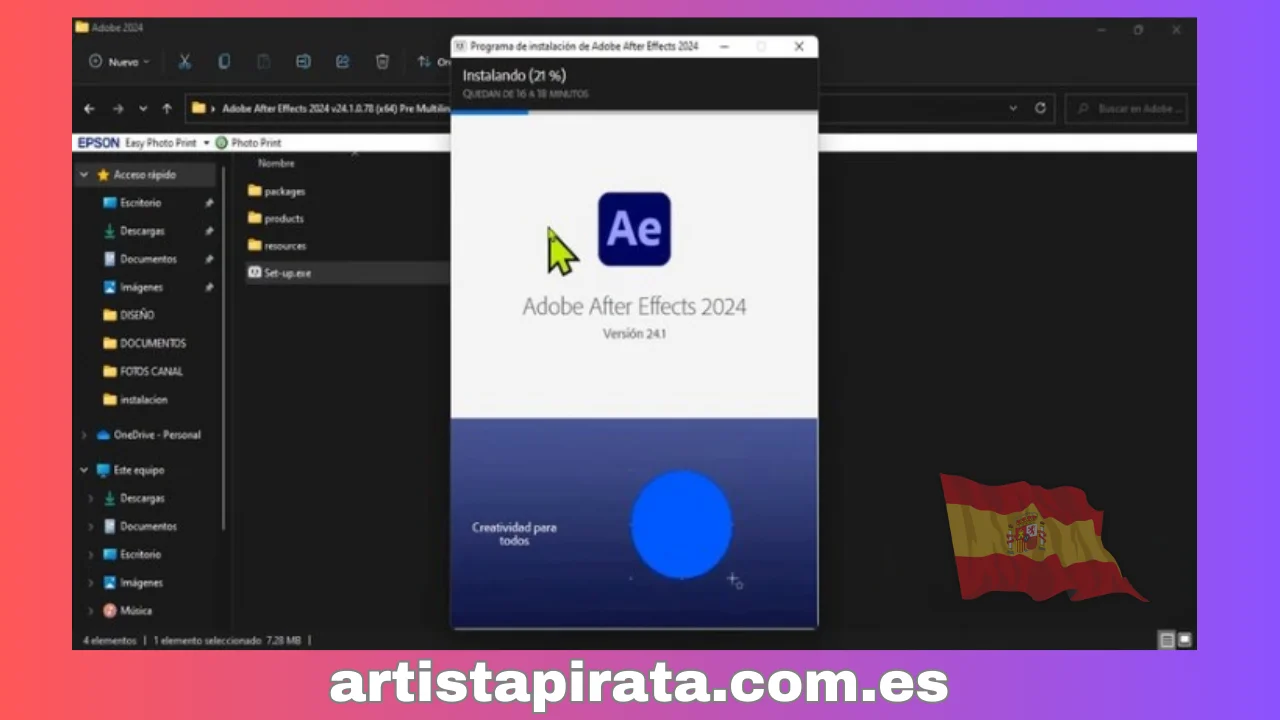Open recent locations chevron beside forward arrow
This screenshot has height=720, width=1280.
tap(143, 108)
